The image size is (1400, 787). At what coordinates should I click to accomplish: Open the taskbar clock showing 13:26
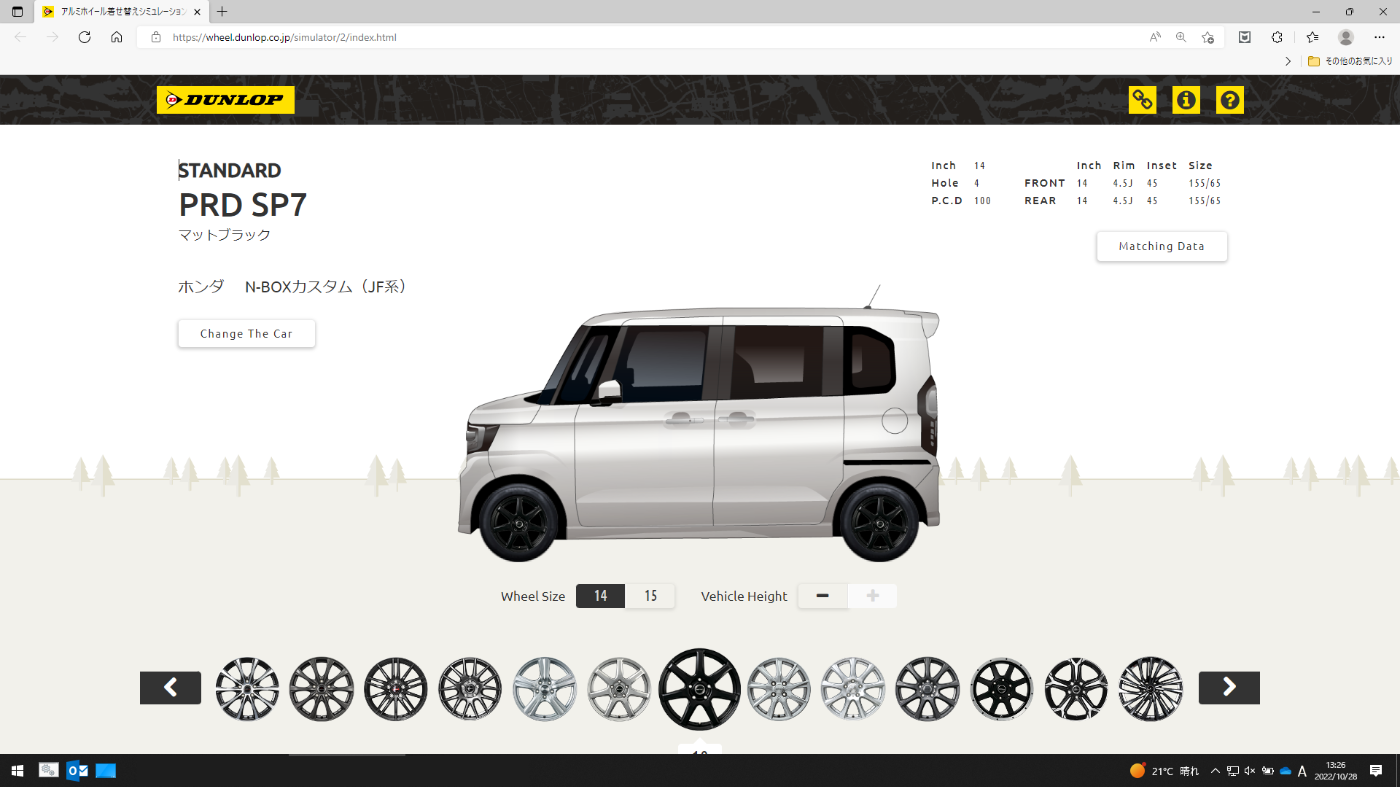click(x=1336, y=771)
